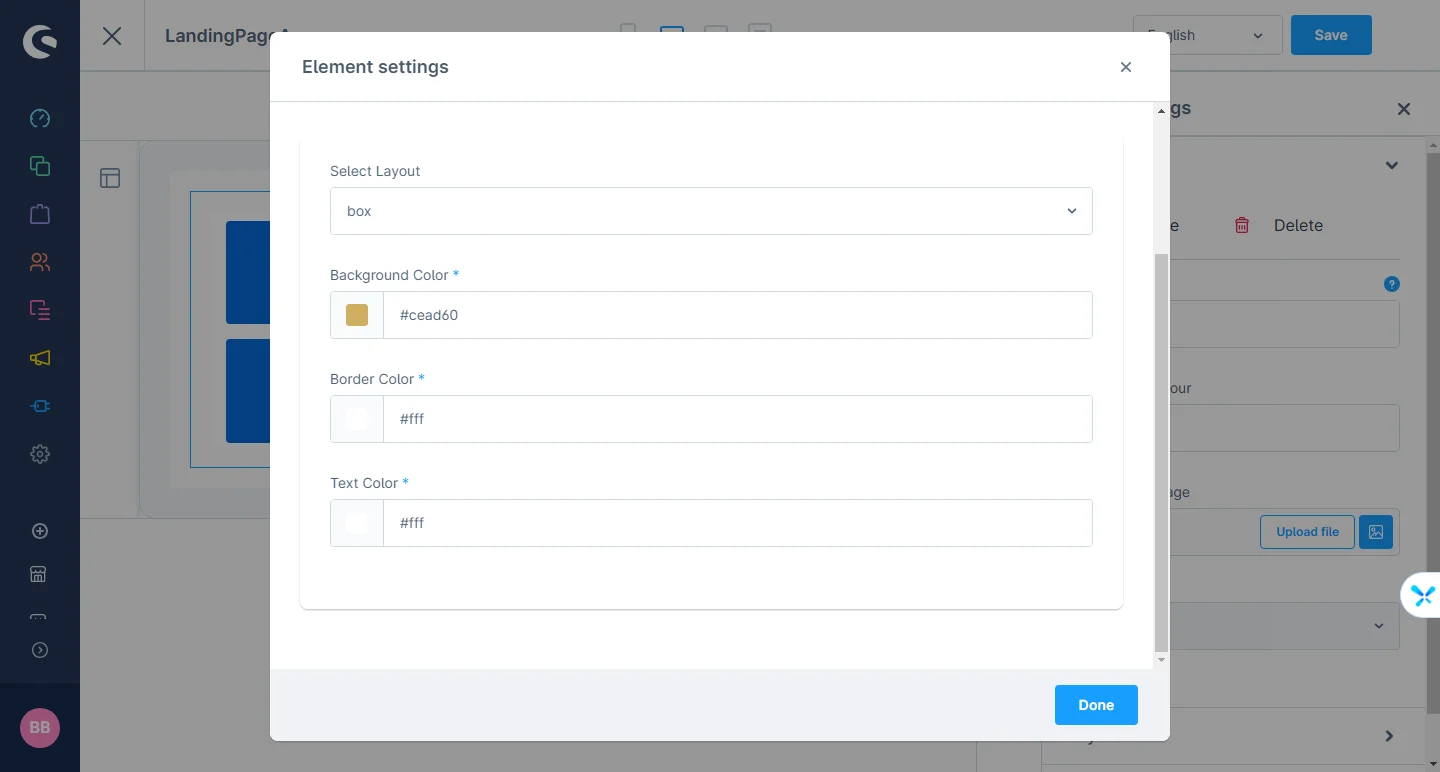The image size is (1440, 772).
Task: Open the Customers icon in sidebar
Action: 40,262
